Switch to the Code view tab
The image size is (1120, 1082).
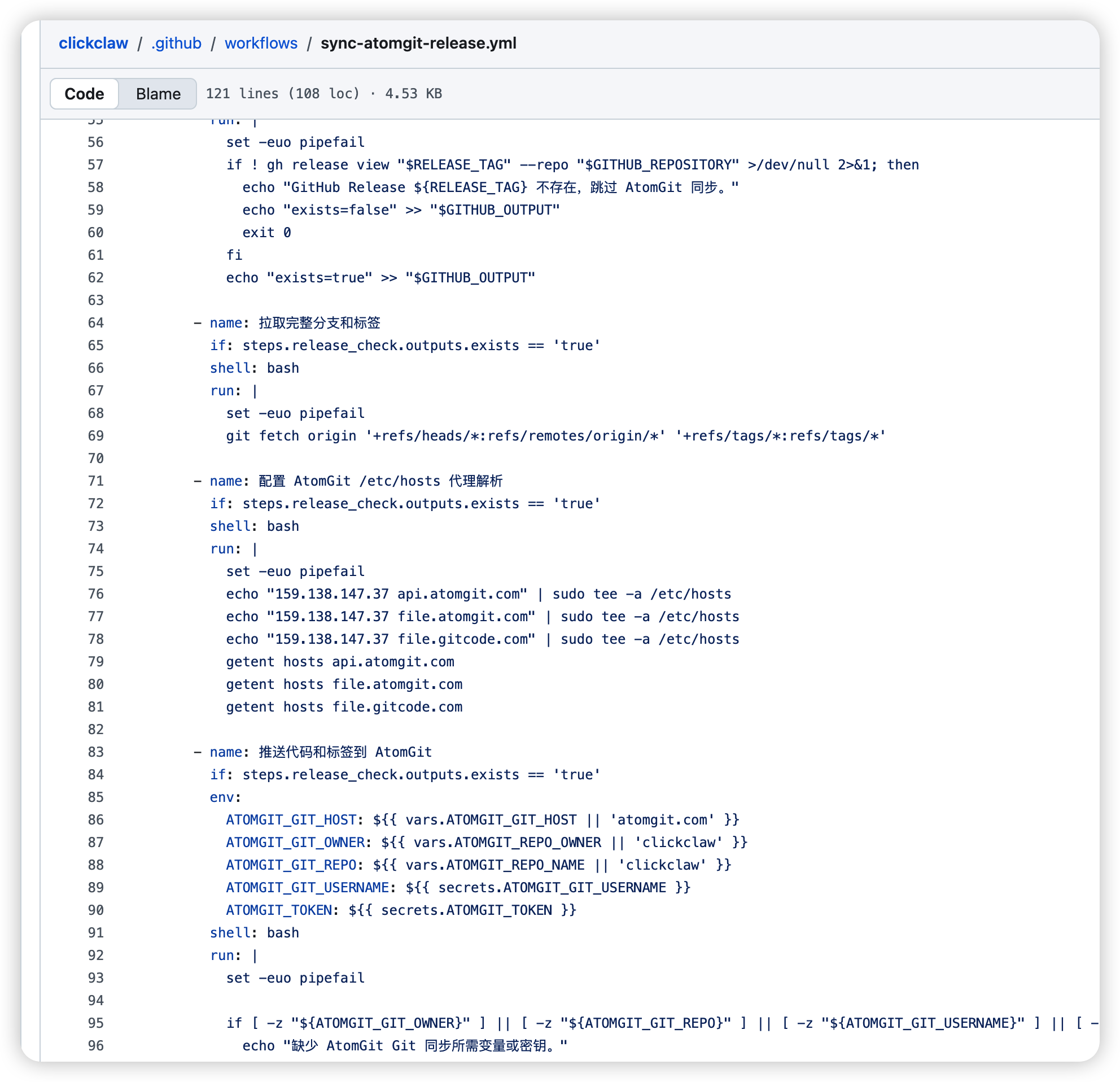[x=84, y=94]
